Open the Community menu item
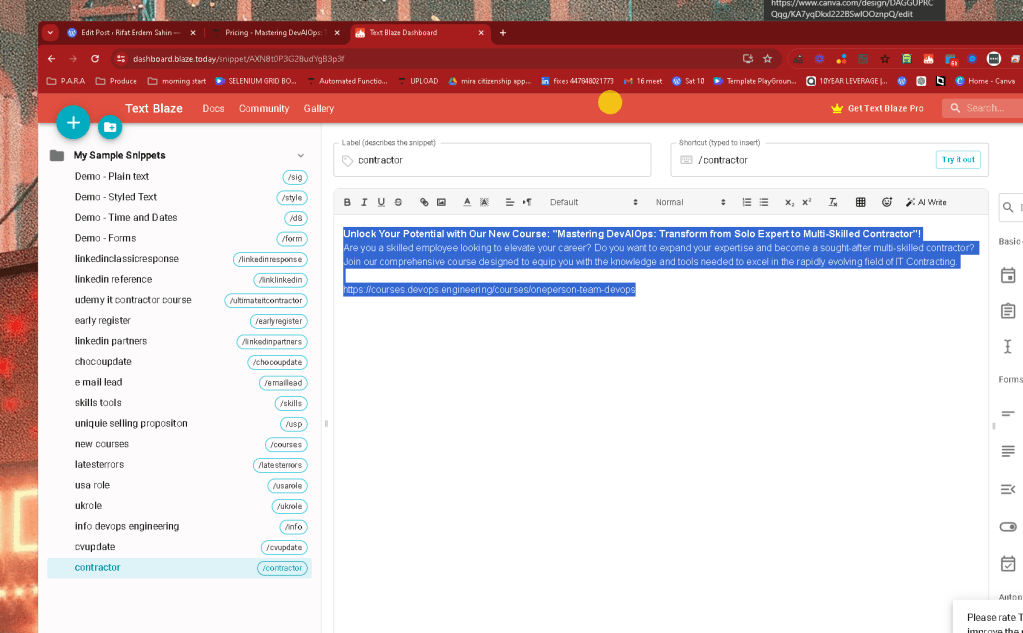Viewport: 1023px width, 633px height. click(x=264, y=108)
